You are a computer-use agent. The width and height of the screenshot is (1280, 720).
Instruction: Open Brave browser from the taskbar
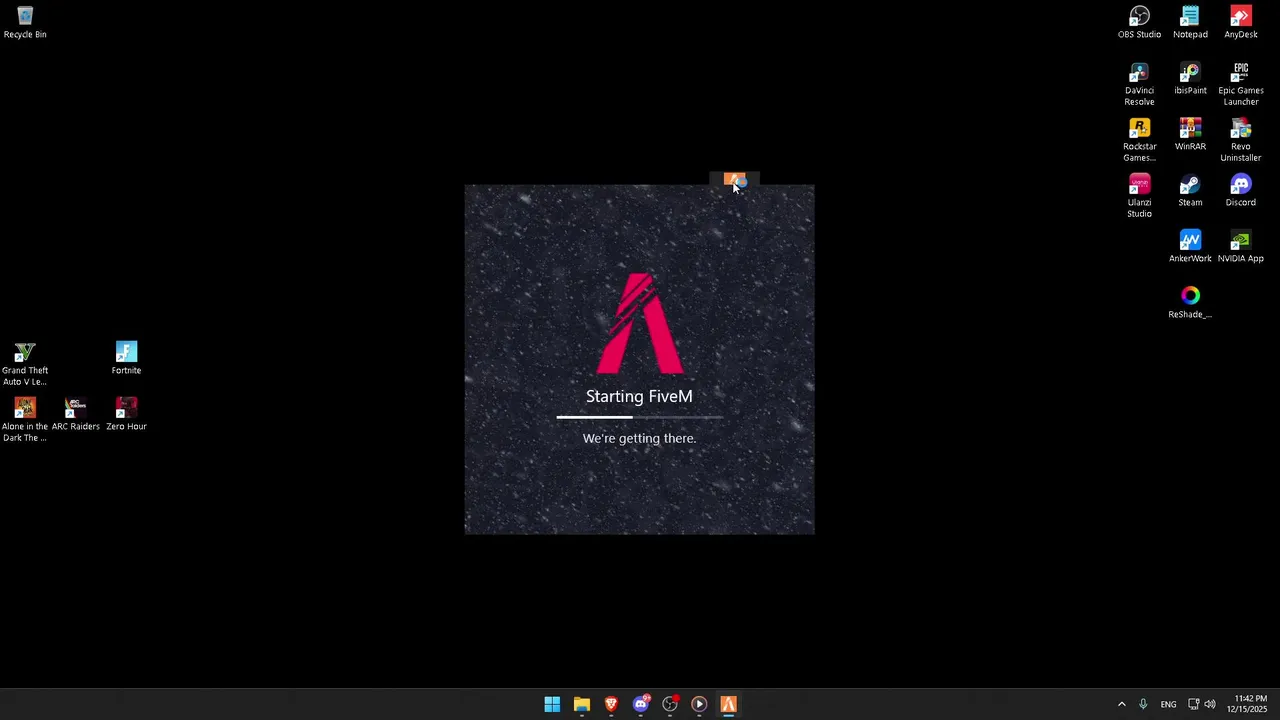pyautogui.click(x=611, y=704)
